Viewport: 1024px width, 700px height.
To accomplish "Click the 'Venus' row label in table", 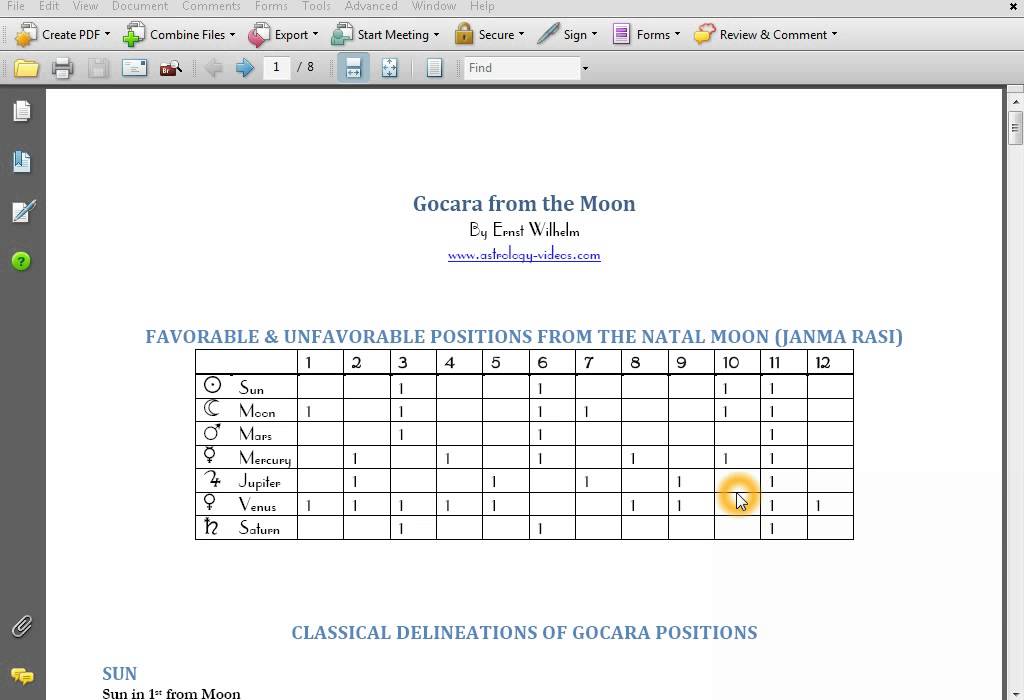I will [257, 505].
